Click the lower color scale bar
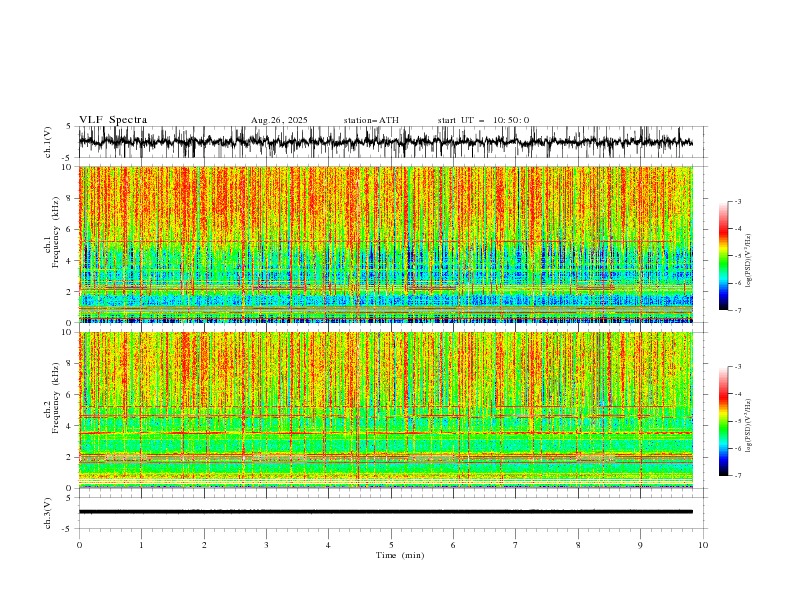 point(723,421)
